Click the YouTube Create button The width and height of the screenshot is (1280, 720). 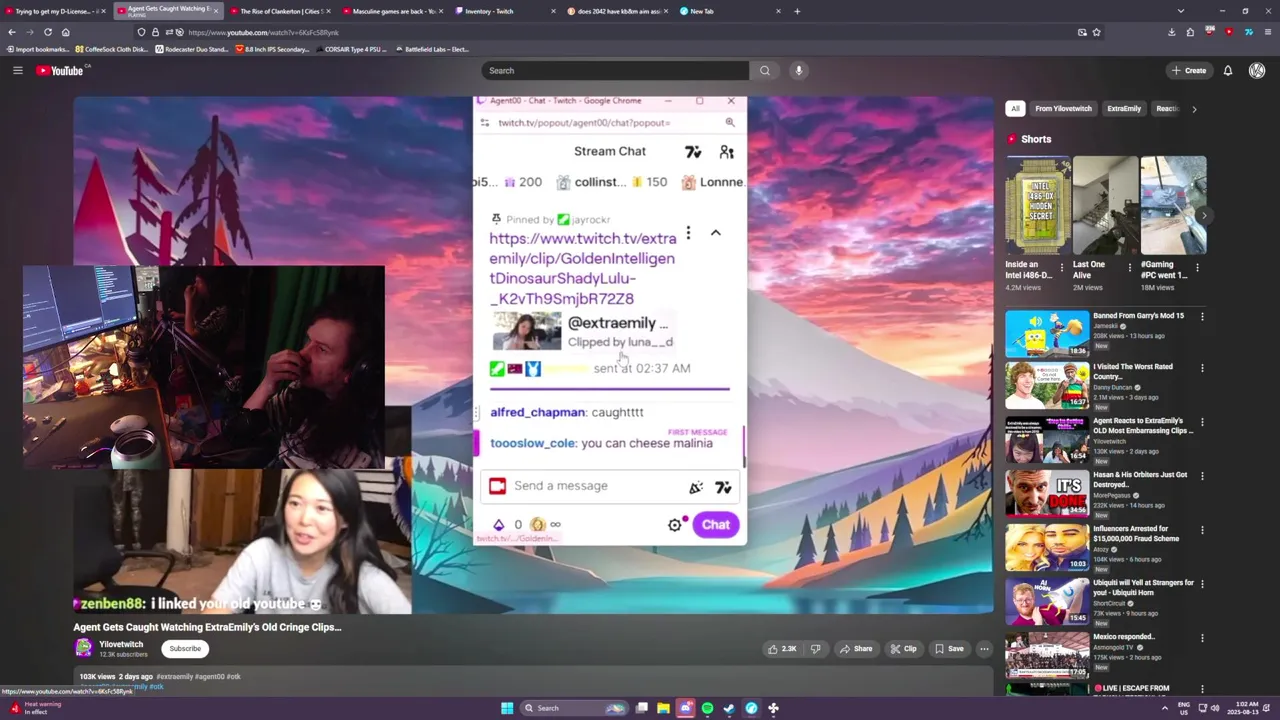1189,70
